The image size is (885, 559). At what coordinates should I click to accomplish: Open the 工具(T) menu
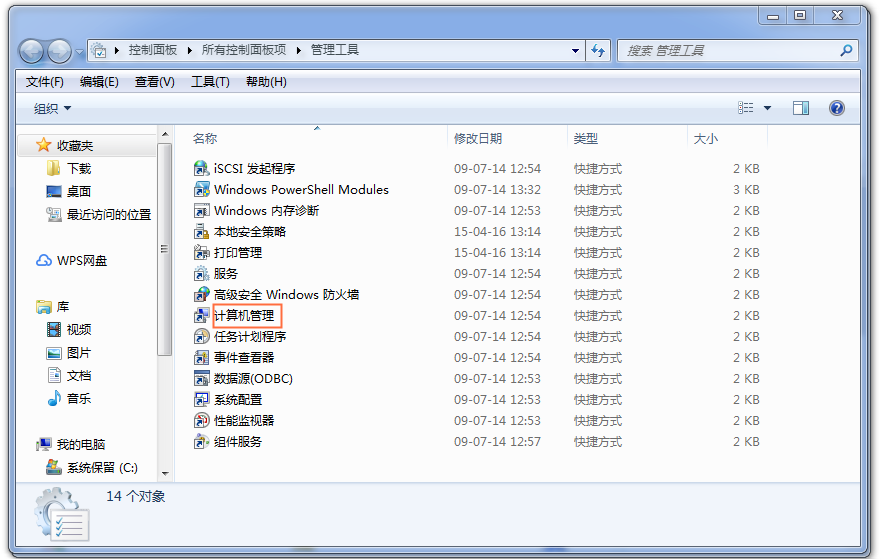210,82
